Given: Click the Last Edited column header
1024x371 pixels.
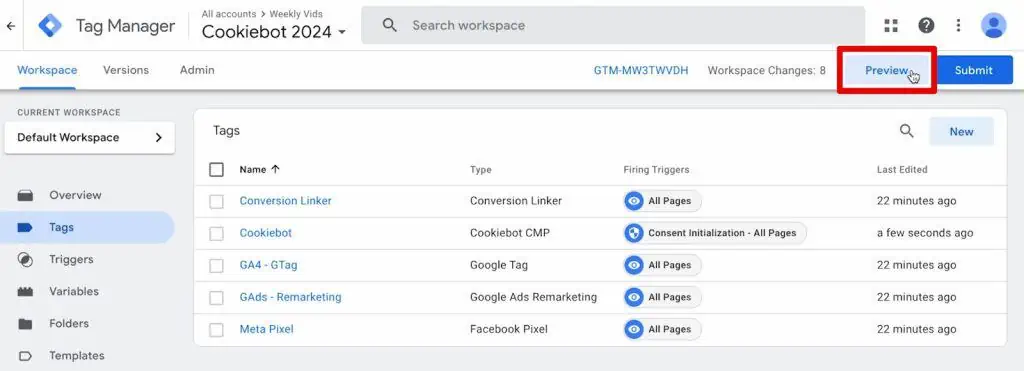Looking at the screenshot, I should tap(902, 170).
